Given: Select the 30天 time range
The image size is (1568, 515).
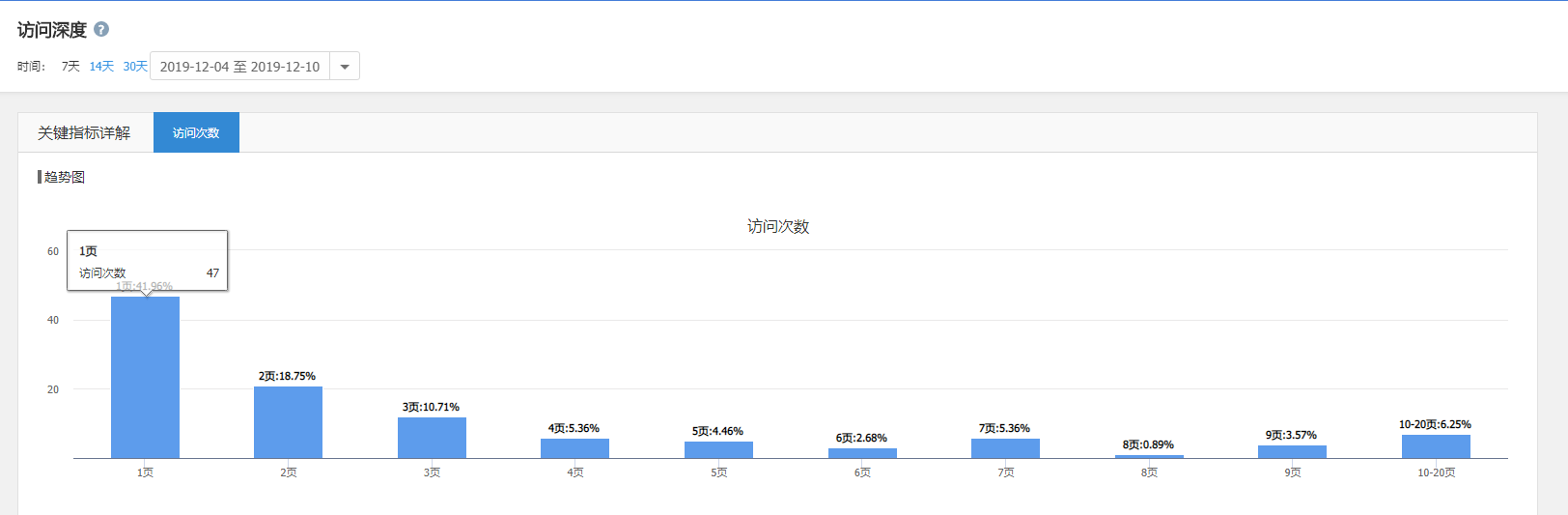Looking at the screenshot, I should pyautogui.click(x=134, y=67).
